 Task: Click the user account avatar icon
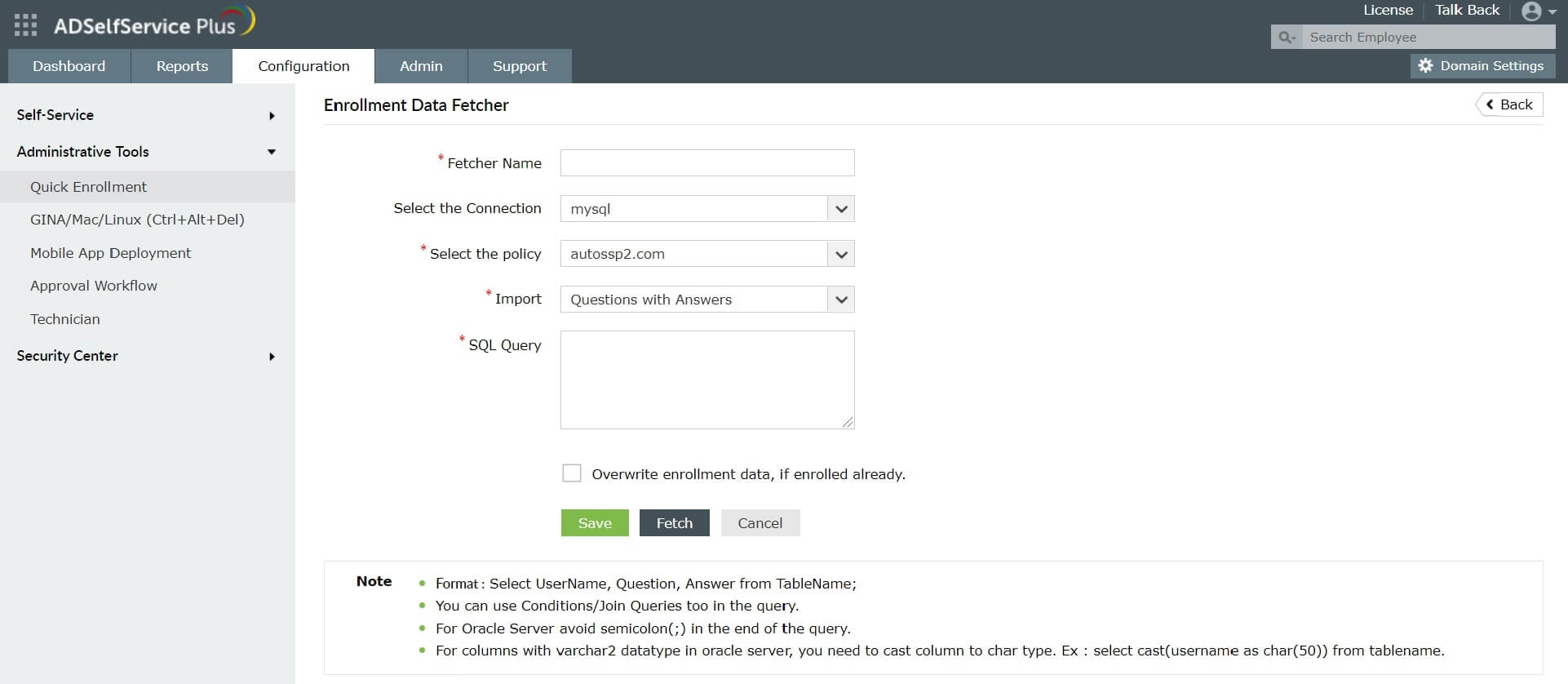point(1531,11)
